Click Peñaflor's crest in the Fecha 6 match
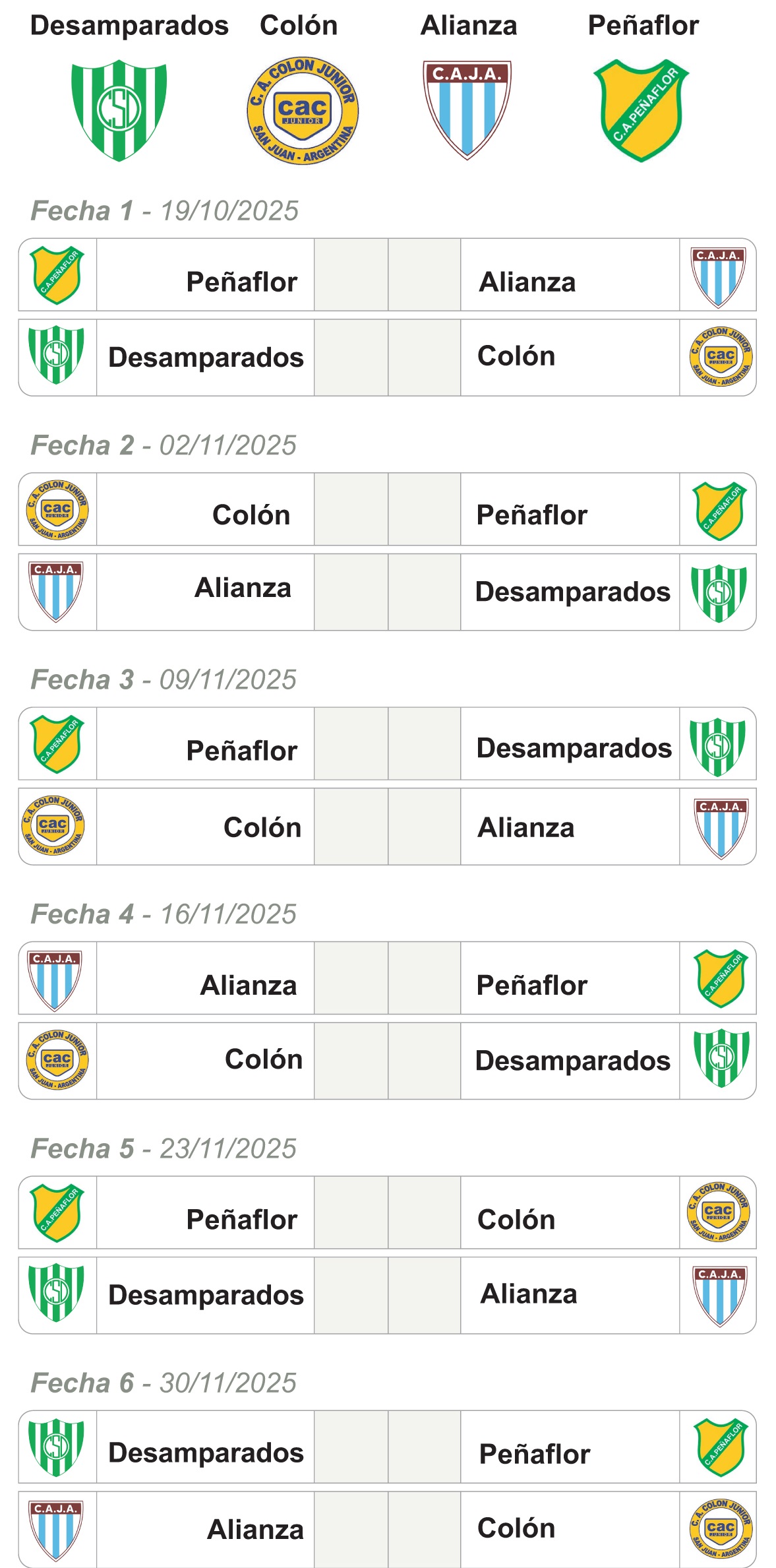The image size is (776, 1568). tap(721, 1447)
